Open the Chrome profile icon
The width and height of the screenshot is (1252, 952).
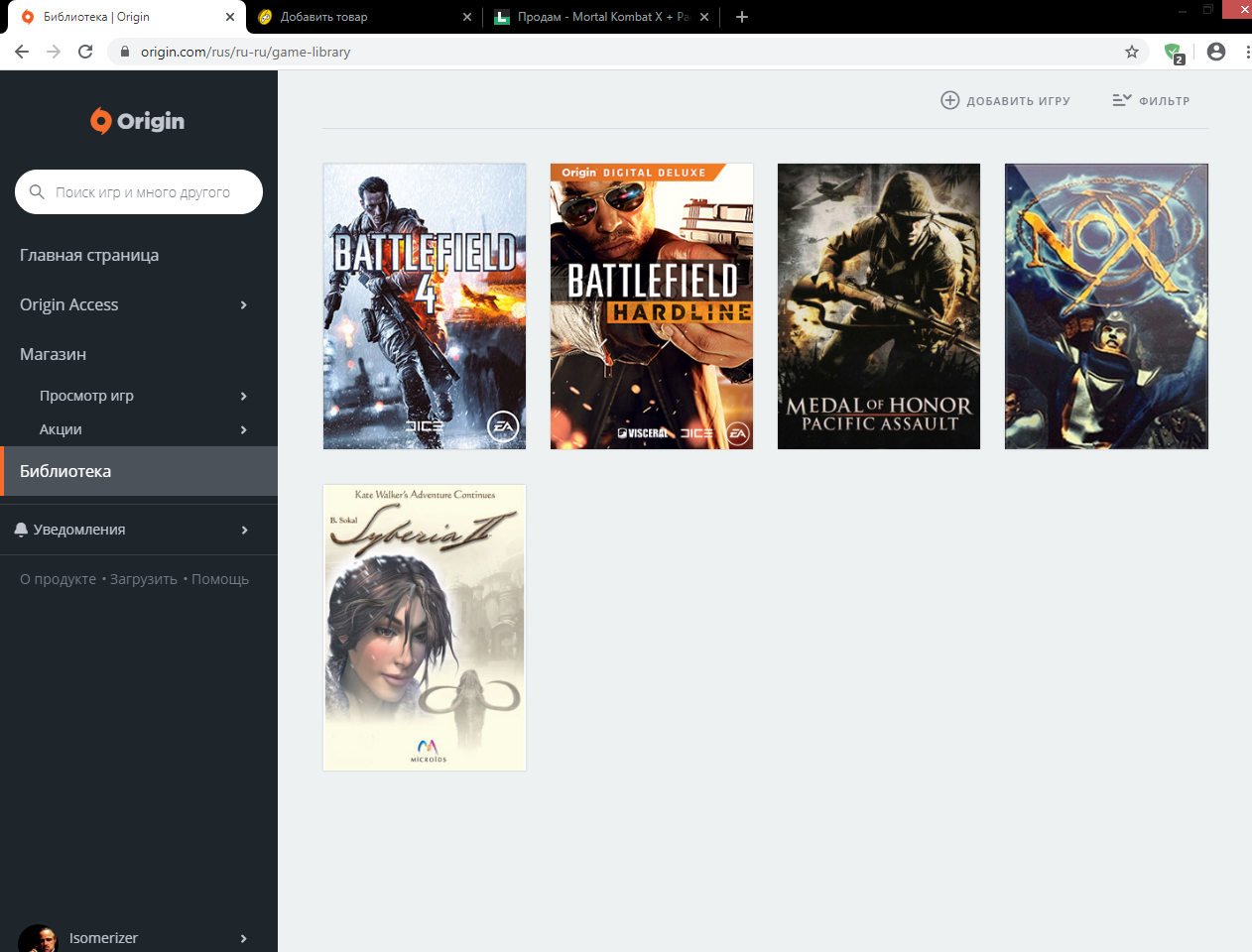(x=1216, y=52)
